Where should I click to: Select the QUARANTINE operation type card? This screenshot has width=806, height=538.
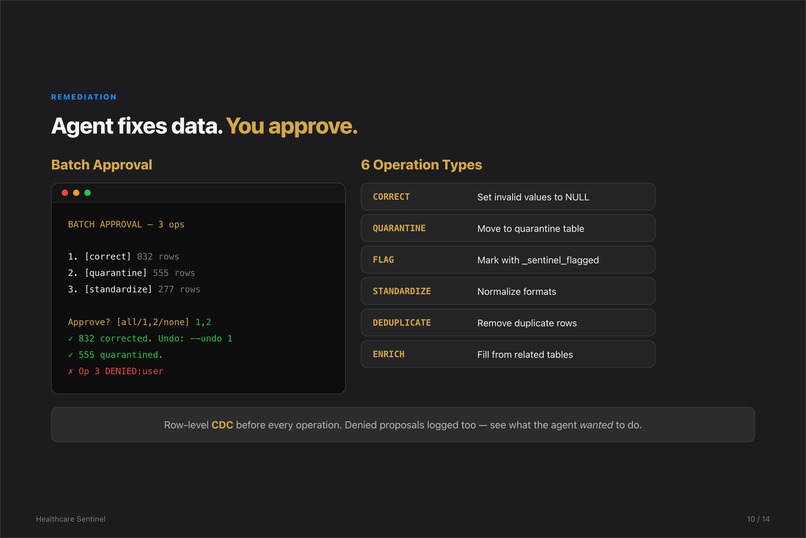[x=508, y=228]
